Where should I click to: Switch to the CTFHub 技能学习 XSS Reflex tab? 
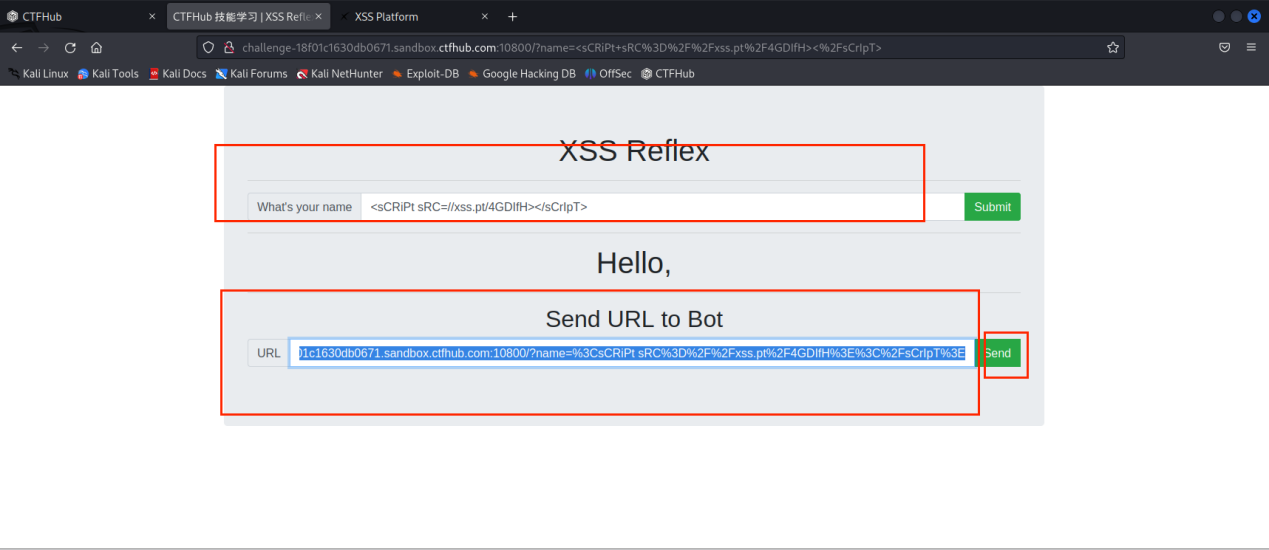tap(248, 17)
